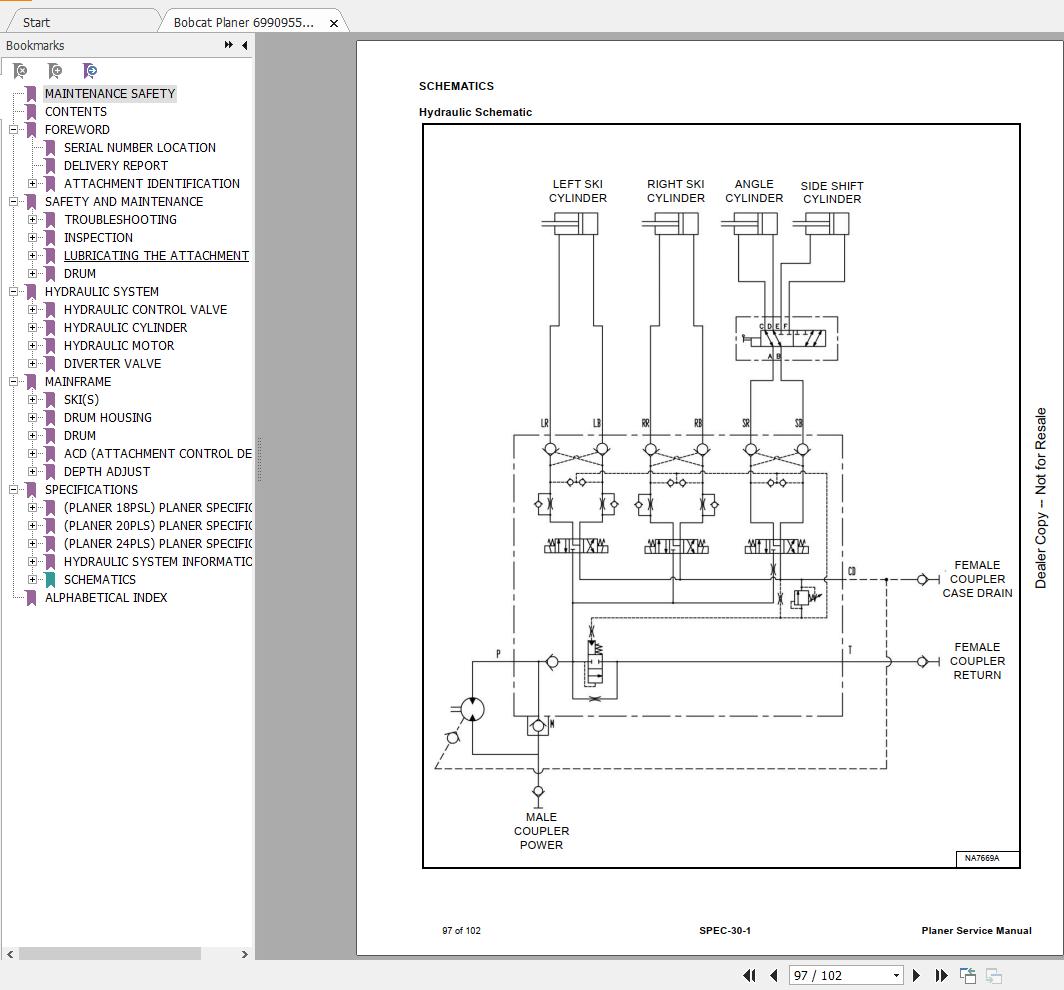Click the double-arrow Bookmarks options button
The width and height of the screenshot is (1064, 990).
point(229,45)
